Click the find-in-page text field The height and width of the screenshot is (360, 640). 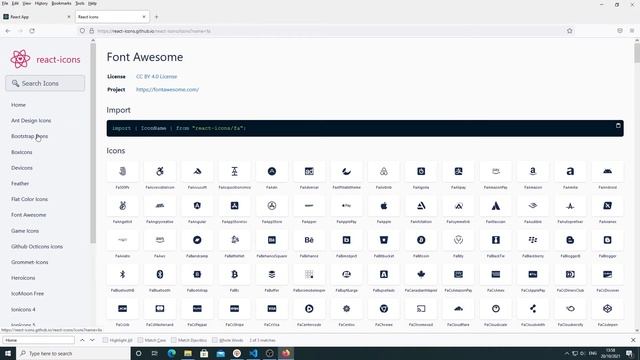[x=39, y=340]
